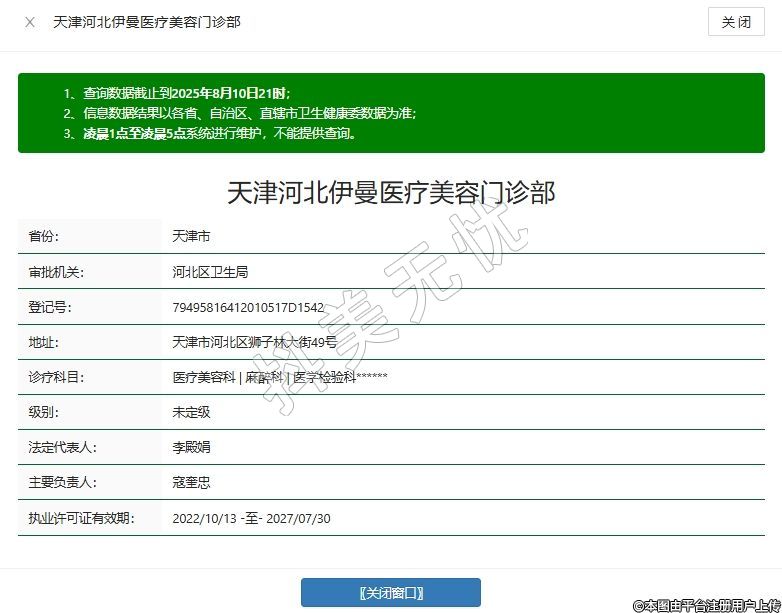Select registration number 79495816412010517D1542
The image size is (782, 613).
coord(248,307)
